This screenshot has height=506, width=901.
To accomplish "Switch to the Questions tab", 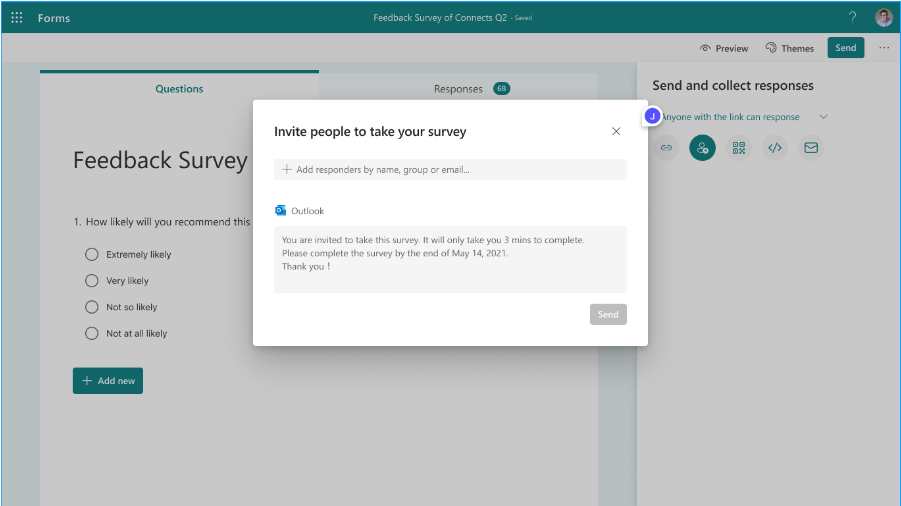I will coord(179,88).
